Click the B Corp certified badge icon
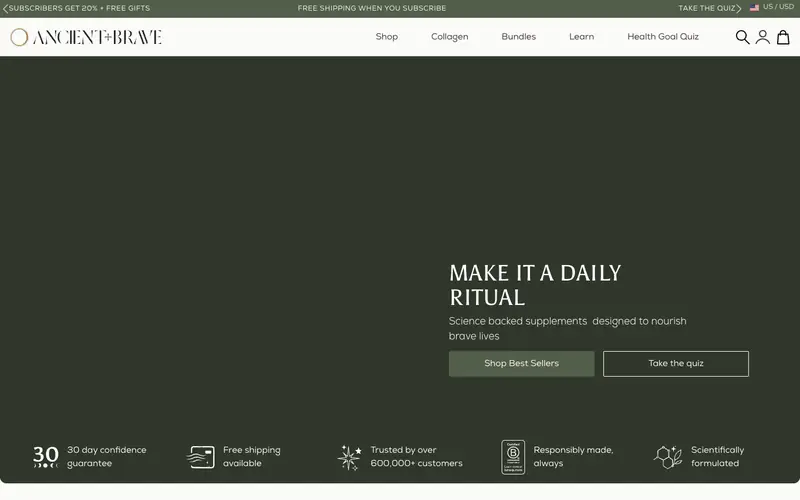 click(x=513, y=457)
